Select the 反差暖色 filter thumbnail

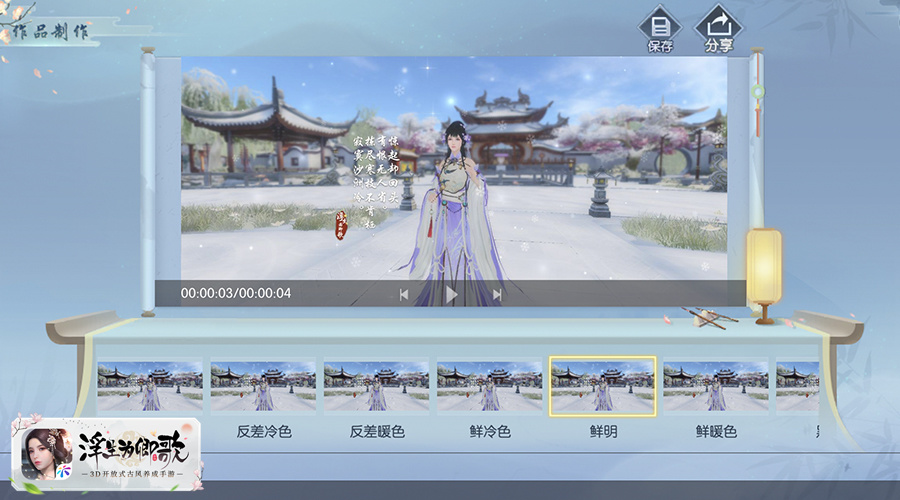point(376,386)
